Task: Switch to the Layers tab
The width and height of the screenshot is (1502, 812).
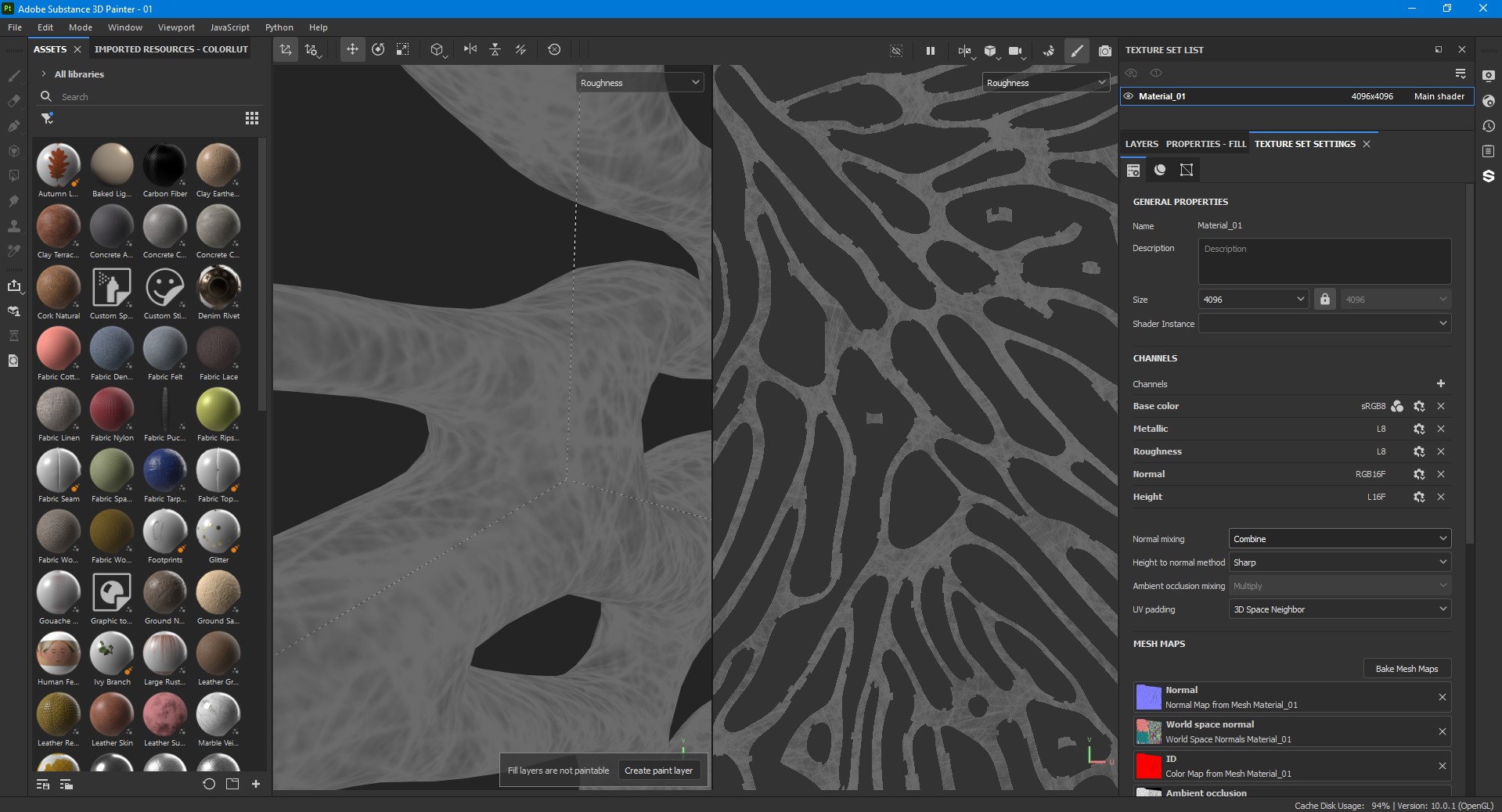Action: tap(1142, 144)
